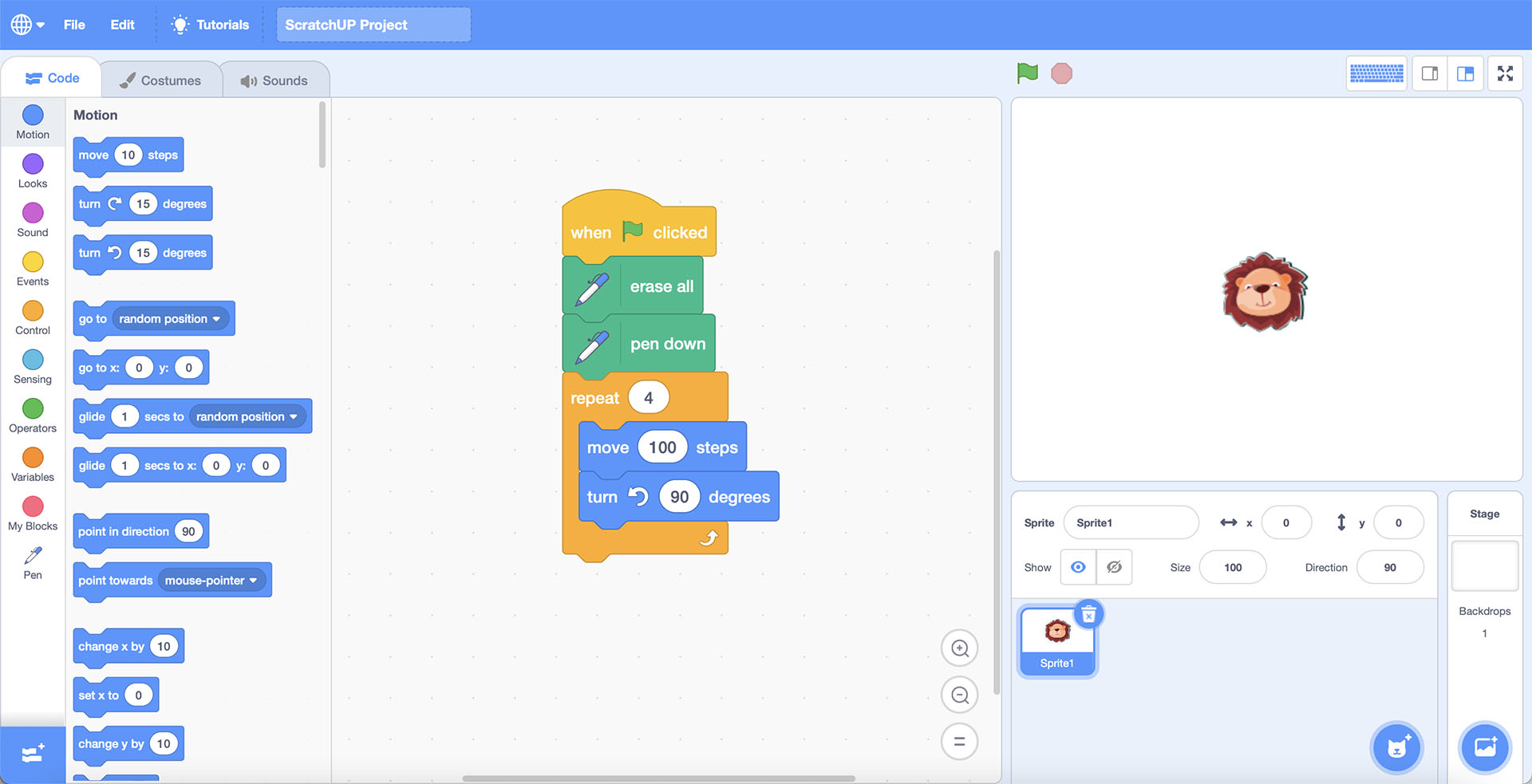This screenshot has width=1532, height=784.
Task: Open the Tutorials link
Action: (211, 25)
